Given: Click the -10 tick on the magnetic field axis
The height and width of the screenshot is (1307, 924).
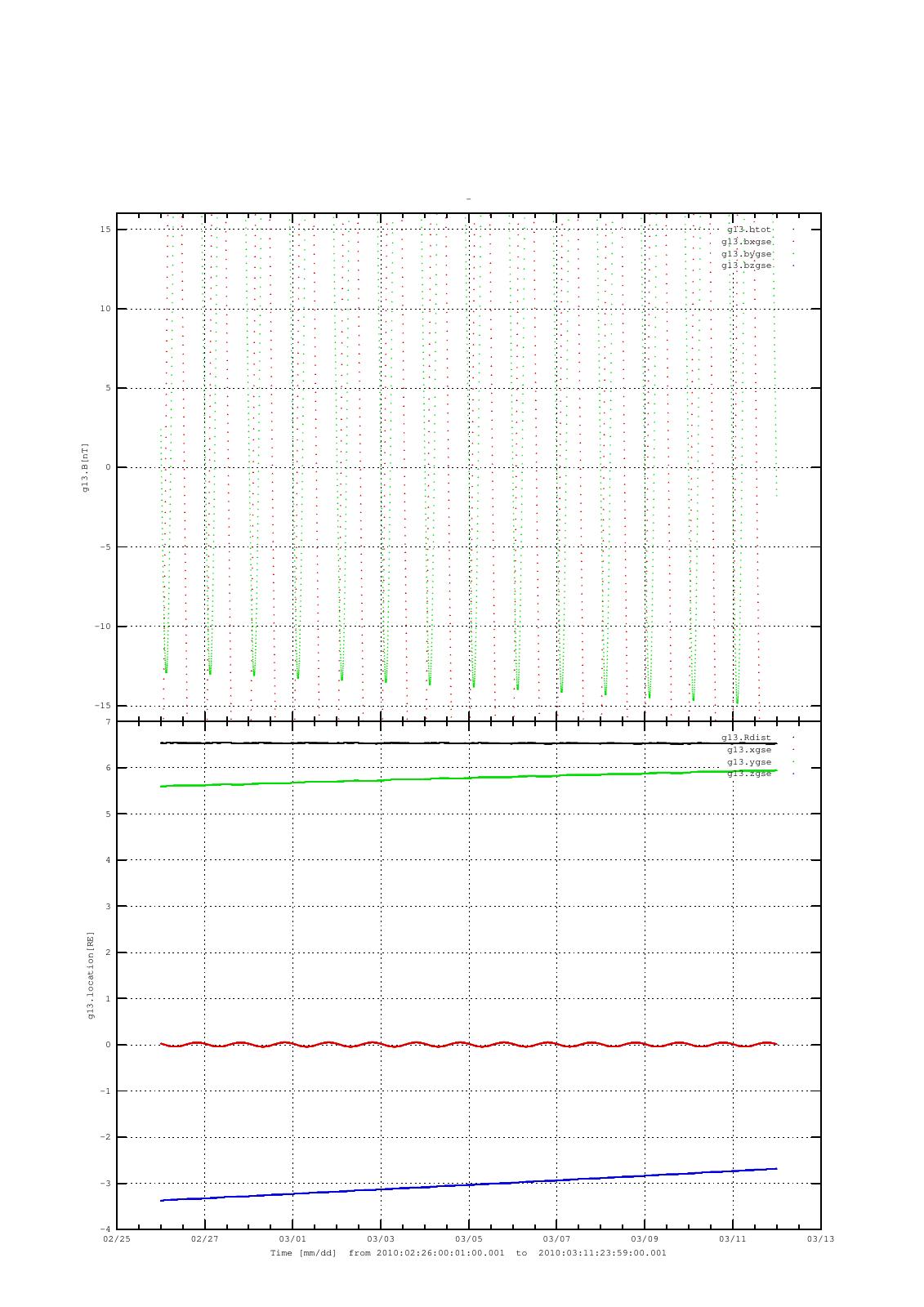Looking at the screenshot, I should point(104,627).
